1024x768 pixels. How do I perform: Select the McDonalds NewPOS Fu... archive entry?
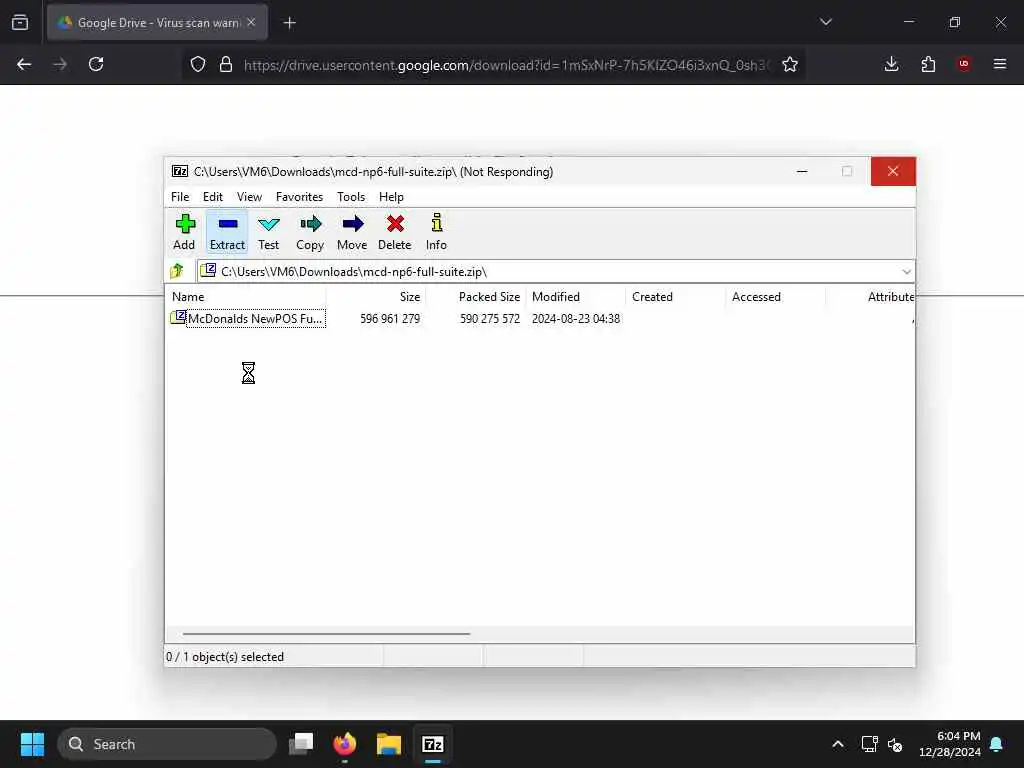tap(247, 319)
